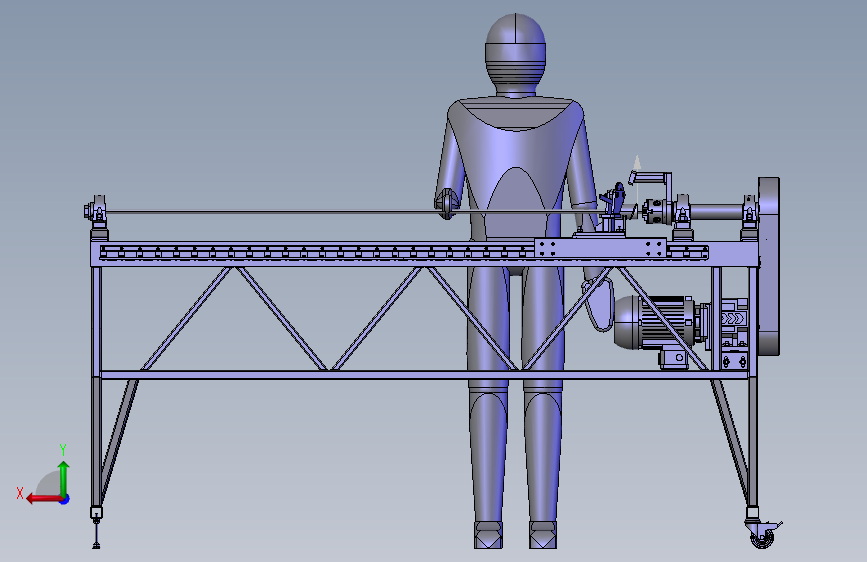This screenshot has width=867, height=562.
Task: Click the green Y axis arrow of the triad
Action: pos(64,478)
